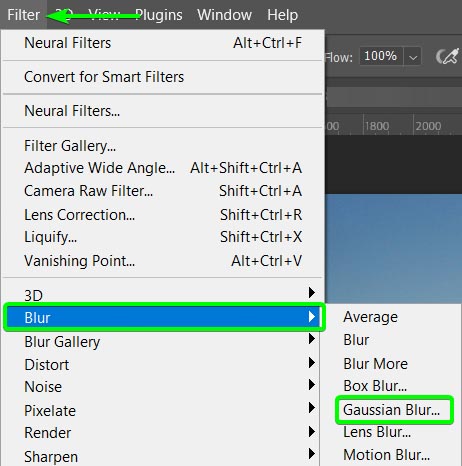462x466 pixels.
Task: Open the Camera Raw Filter entry
Action: coord(163,191)
